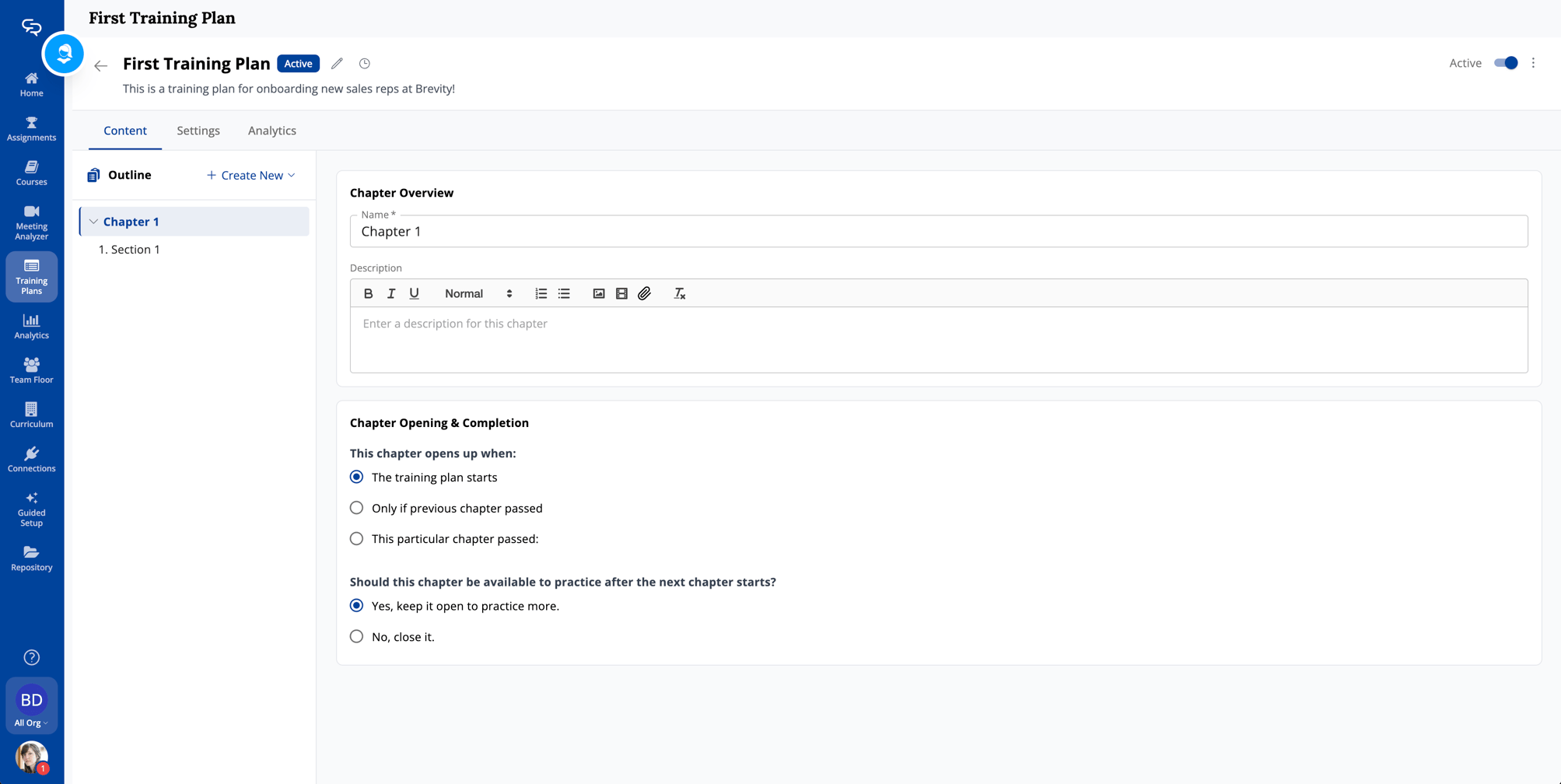Select Content tab

[125, 131]
